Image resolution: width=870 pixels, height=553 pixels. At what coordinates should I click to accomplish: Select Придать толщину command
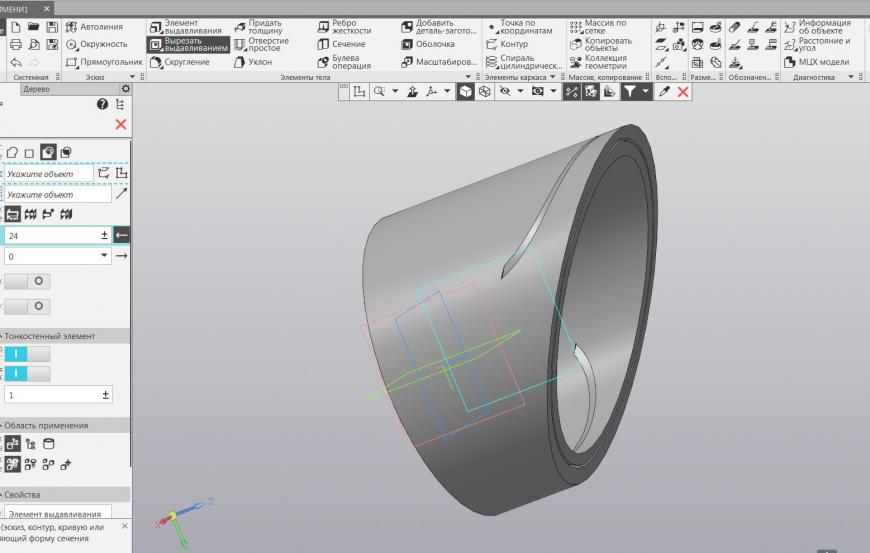tap(259, 27)
